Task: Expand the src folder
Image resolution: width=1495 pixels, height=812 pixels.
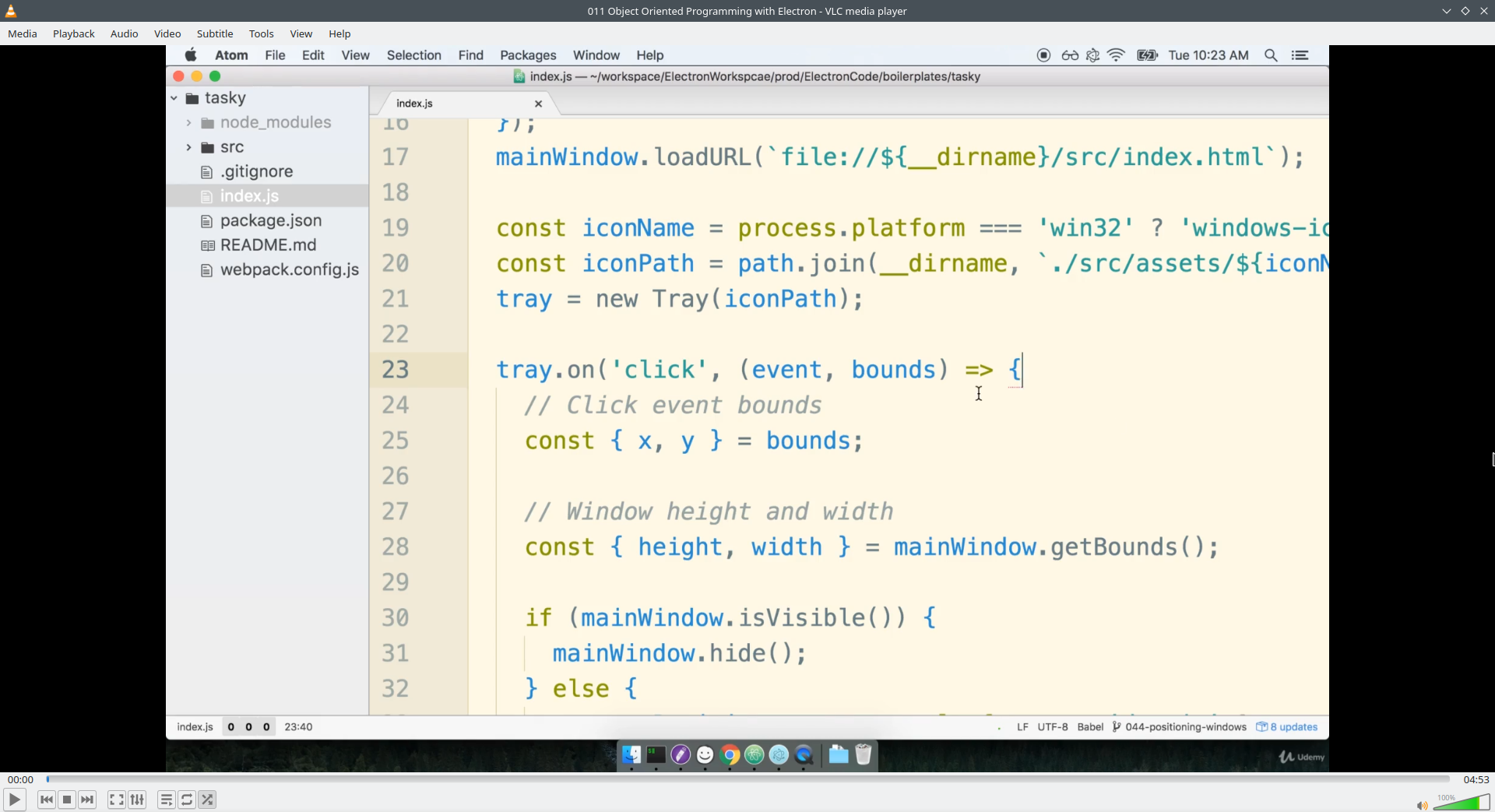Action: click(189, 147)
